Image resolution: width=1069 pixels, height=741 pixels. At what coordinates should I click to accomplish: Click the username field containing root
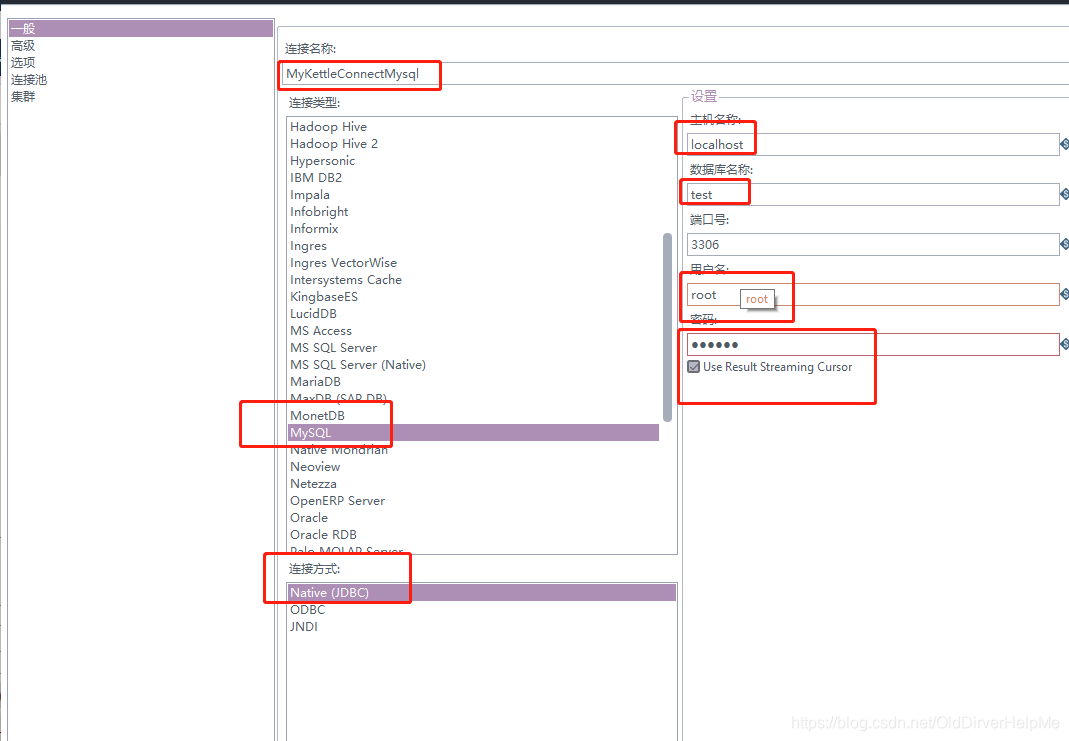873,294
